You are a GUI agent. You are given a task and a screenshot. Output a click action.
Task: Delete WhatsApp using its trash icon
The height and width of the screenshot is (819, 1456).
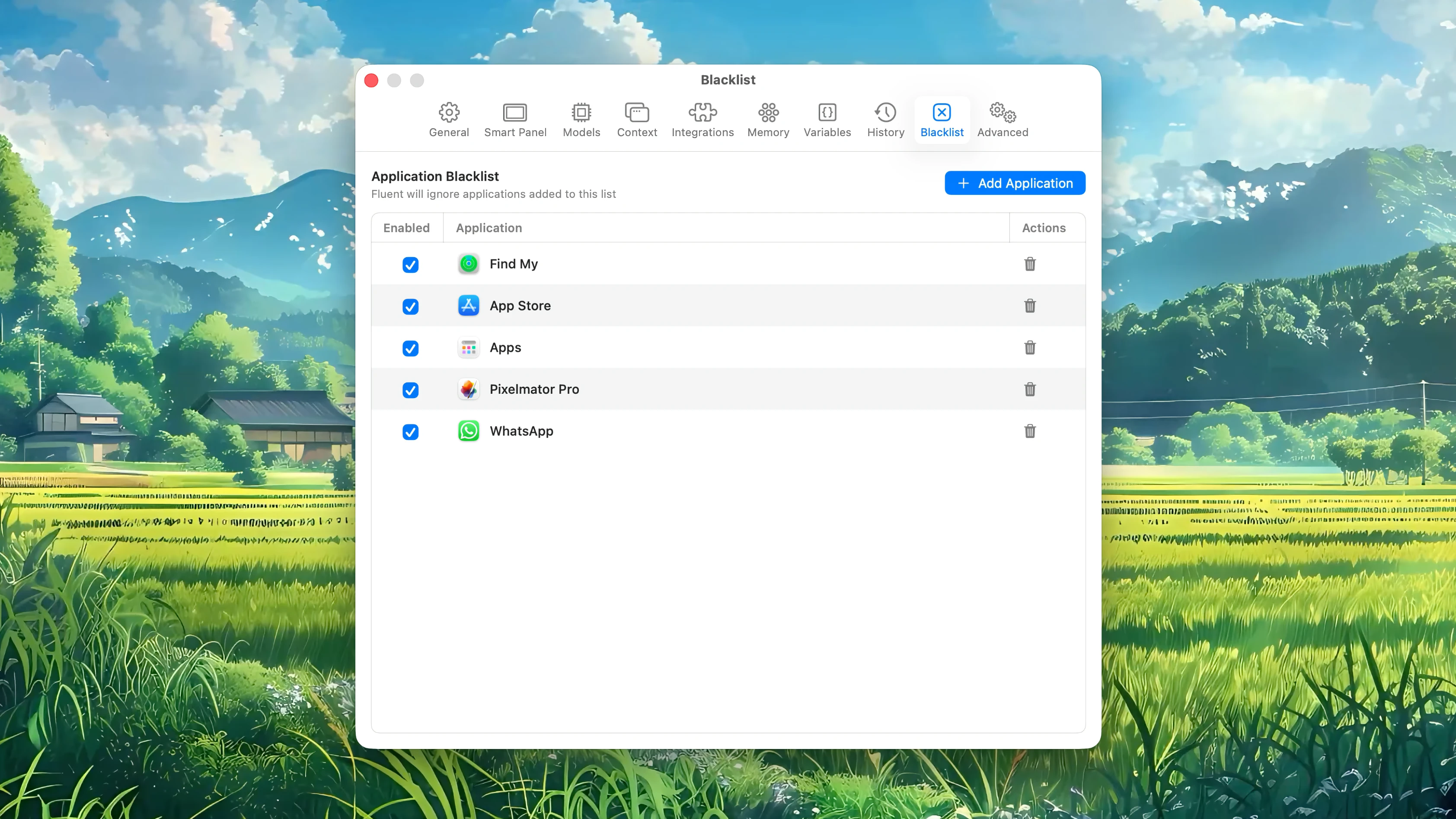coord(1030,431)
